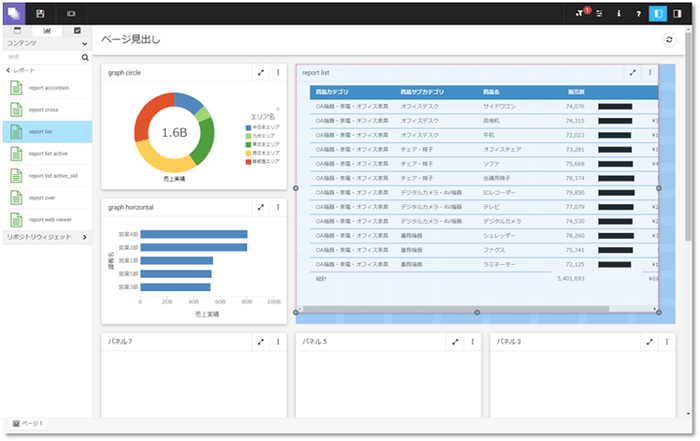700x441 pixels.
Task: Click the 中日本エリア legend color swatch
Action: [x=249, y=128]
